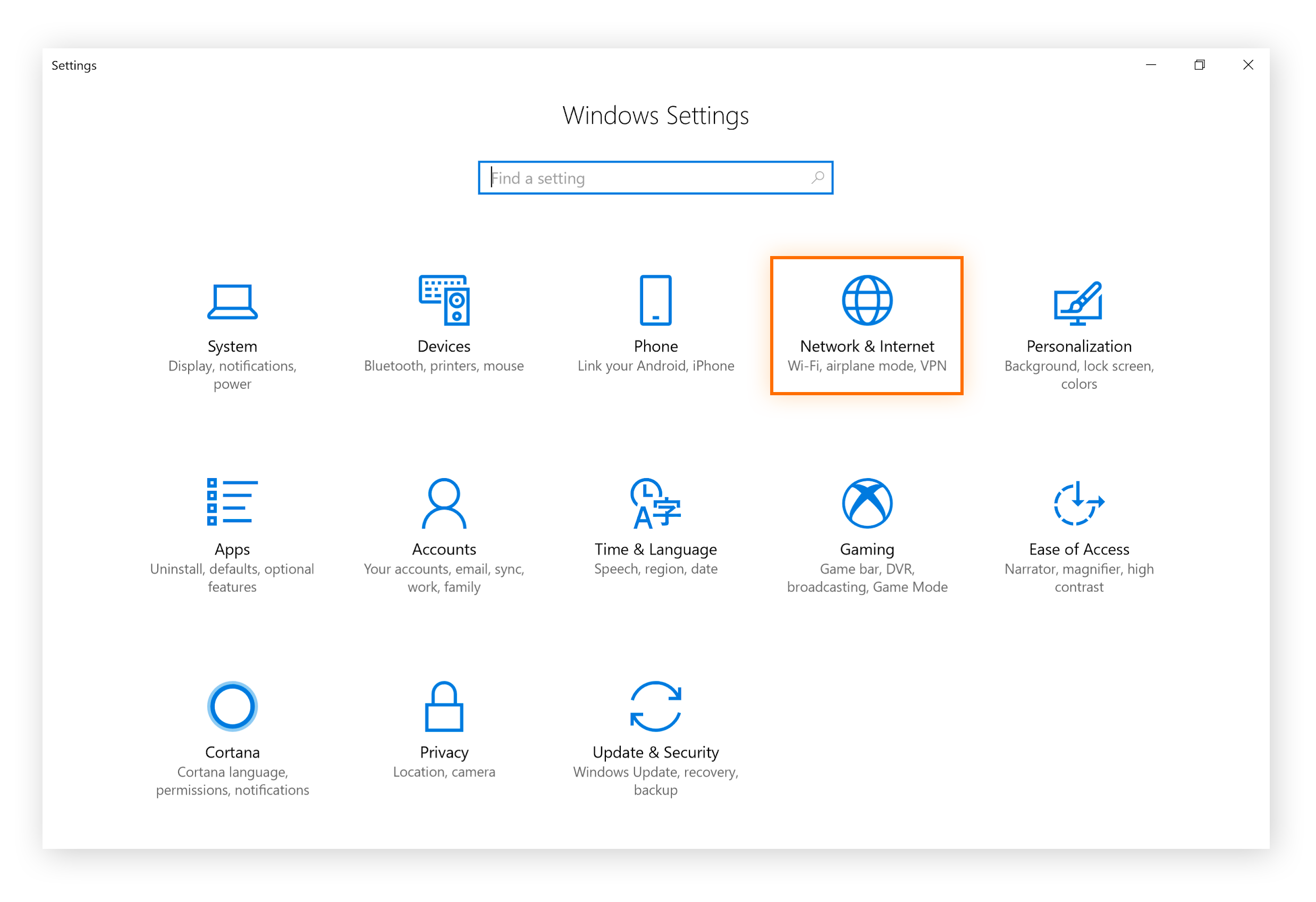
Task: Click the Gaming title label
Action: point(867,550)
